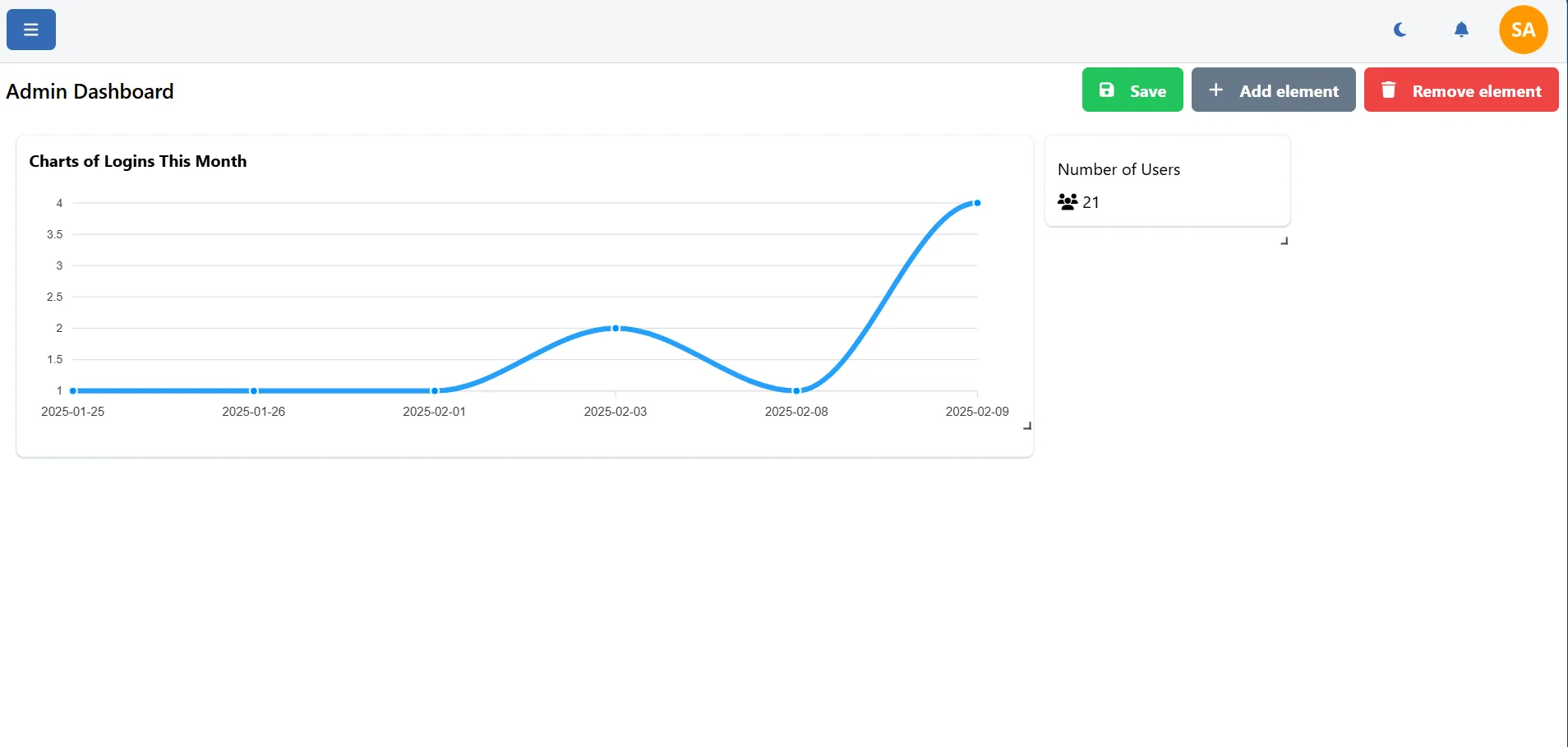Image resolution: width=1568 pixels, height=747 pixels.
Task: Click the plus icon on Add element
Action: tap(1215, 90)
